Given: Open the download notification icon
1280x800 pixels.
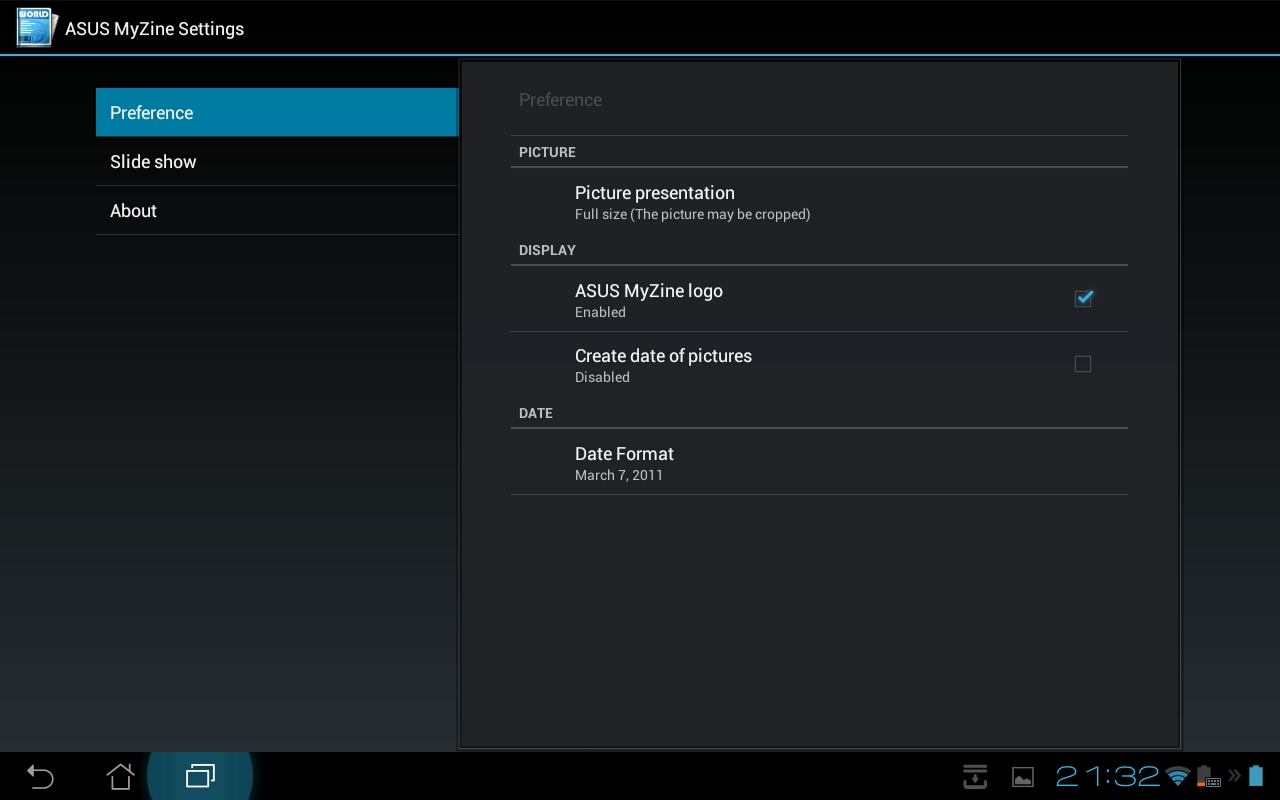Looking at the screenshot, I should pyautogui.click(x=975, y=776).
